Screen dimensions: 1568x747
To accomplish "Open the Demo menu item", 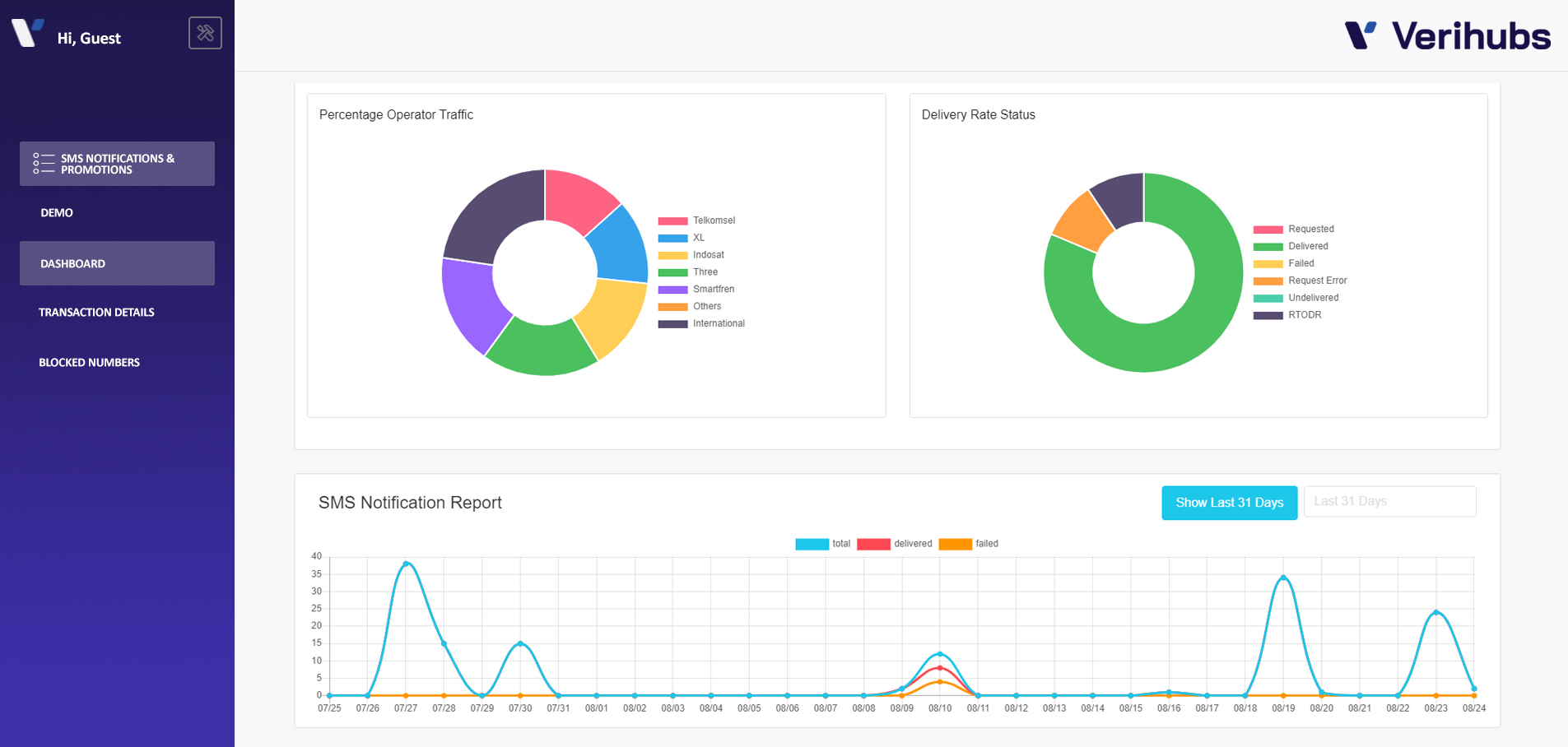I will [57, 212].
